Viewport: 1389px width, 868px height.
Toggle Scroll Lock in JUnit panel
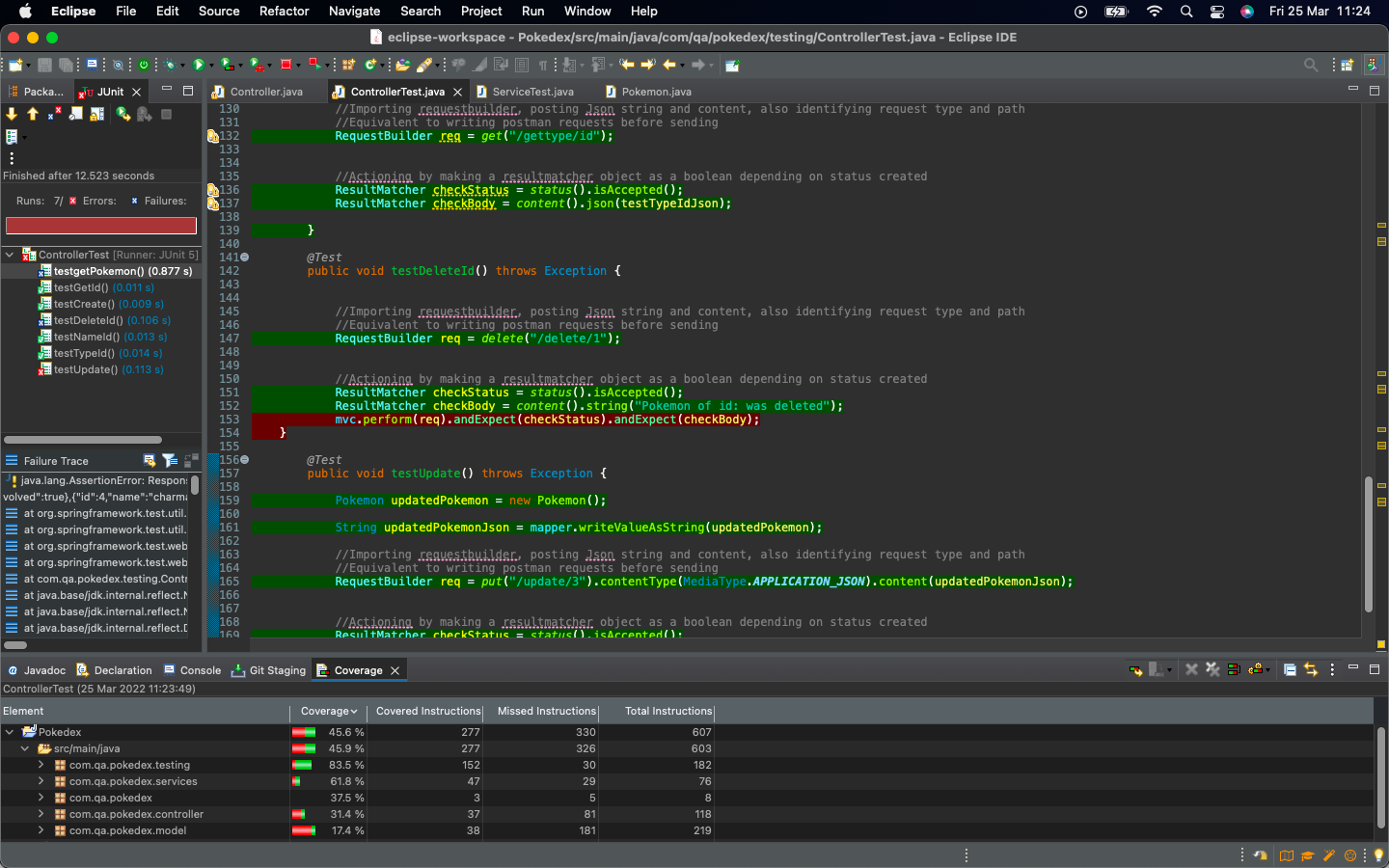point(96,114)
